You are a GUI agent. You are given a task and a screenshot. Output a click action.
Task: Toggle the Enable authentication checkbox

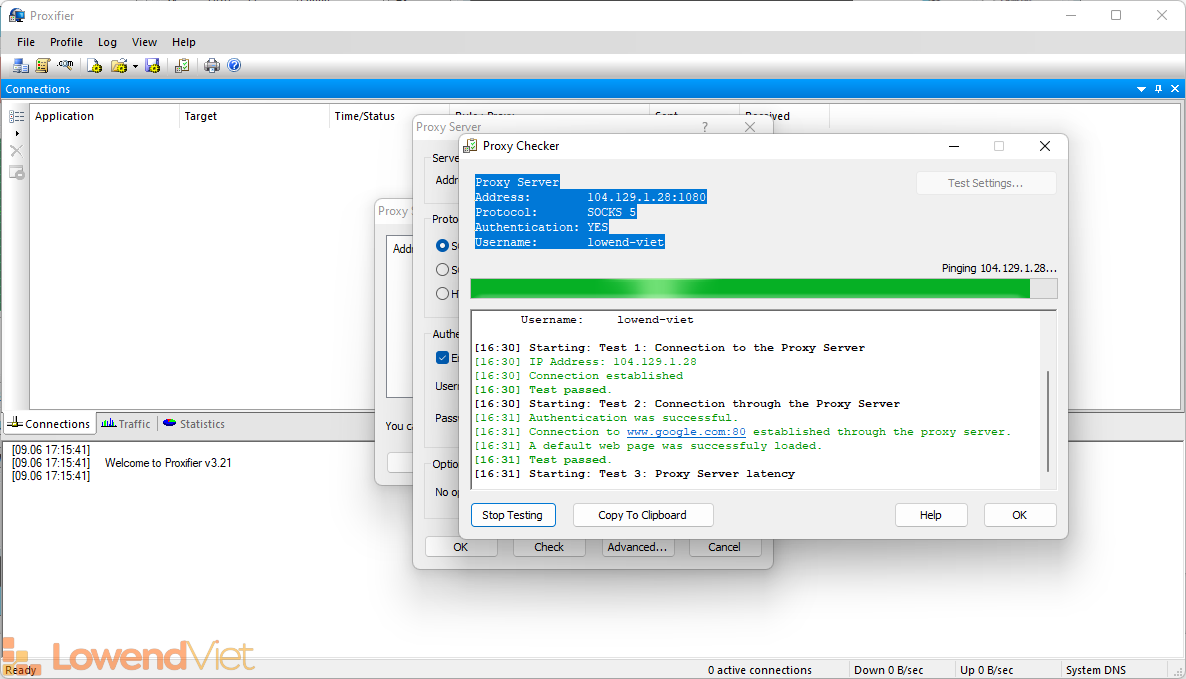coord(442,358)
